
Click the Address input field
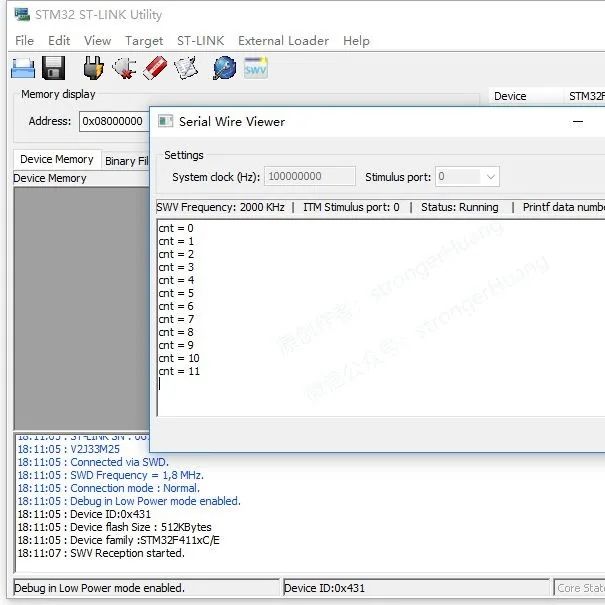pos(114,121)
